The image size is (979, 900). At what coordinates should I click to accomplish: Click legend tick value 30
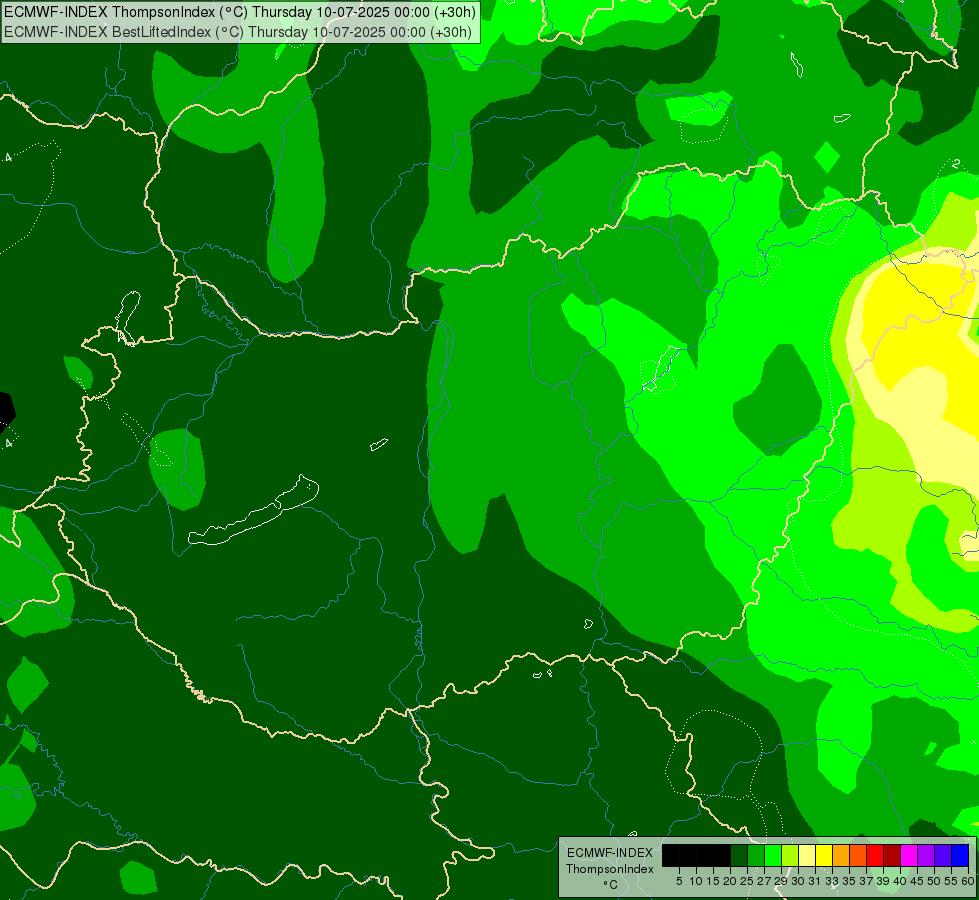(x=798, y=881)
